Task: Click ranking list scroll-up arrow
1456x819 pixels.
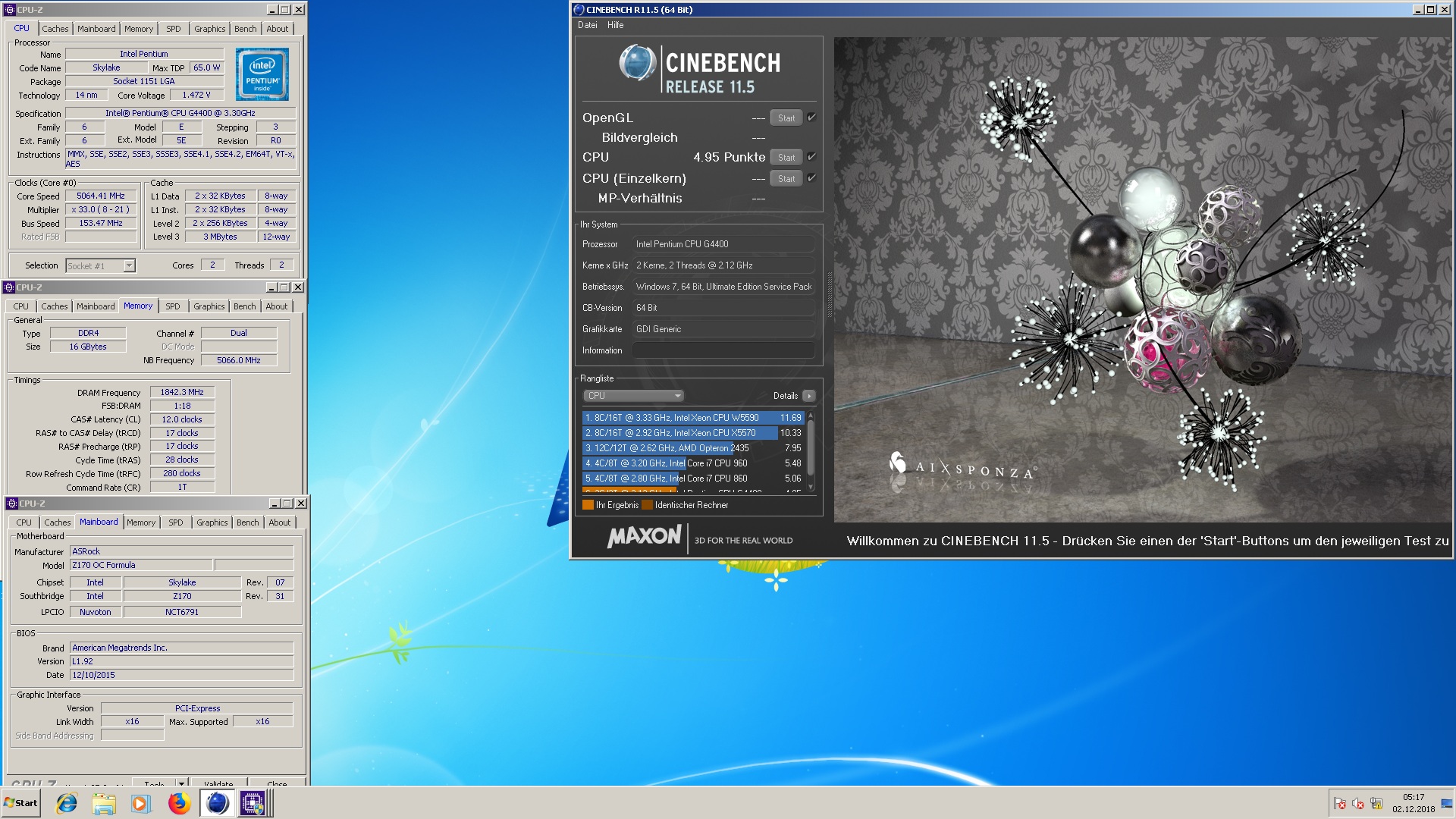Action: coord(811,416)
